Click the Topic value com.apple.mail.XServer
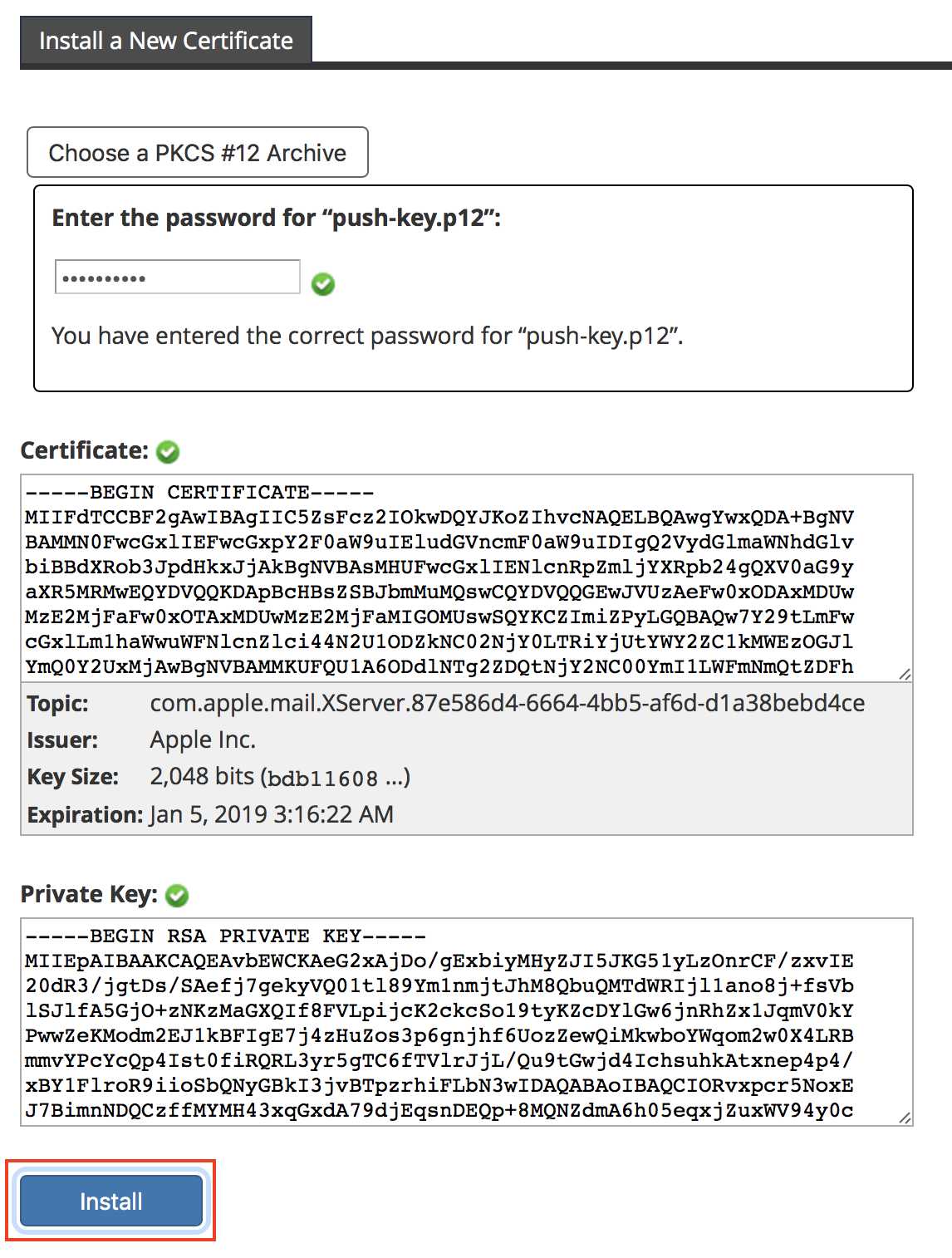 (x=507, y=704)
